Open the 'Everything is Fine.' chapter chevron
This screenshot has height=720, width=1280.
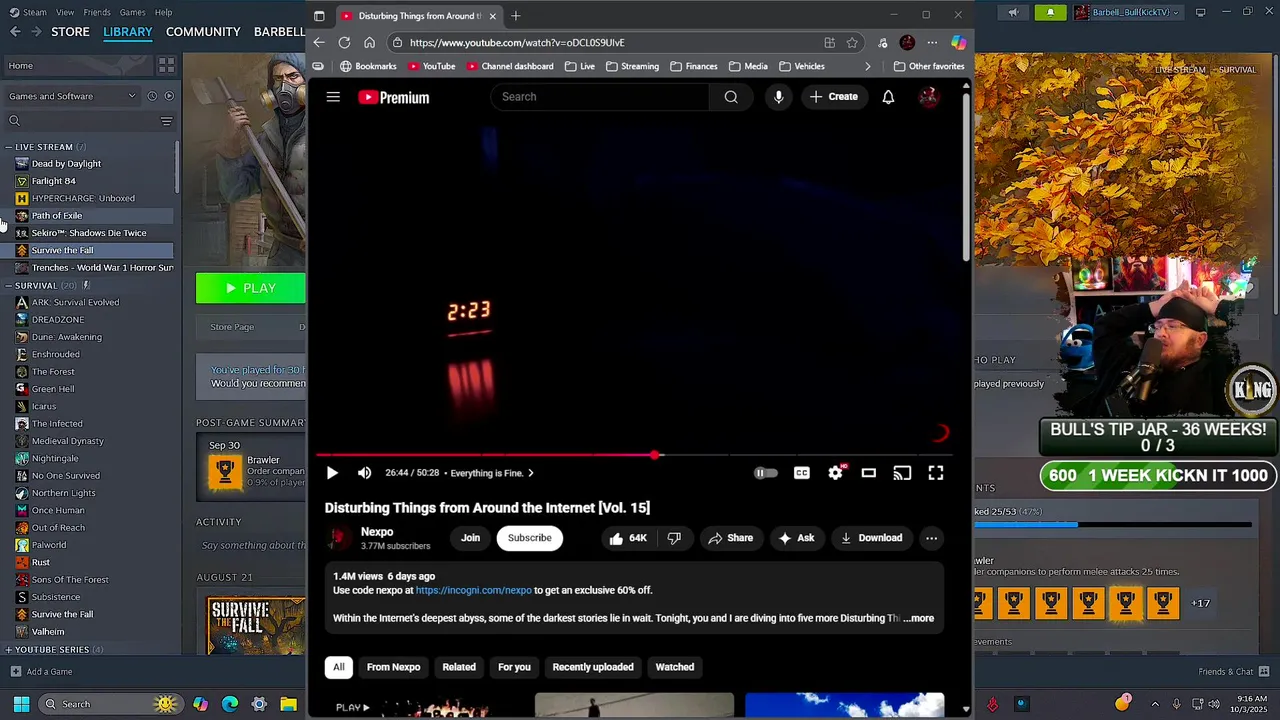(x=531, y=473)
